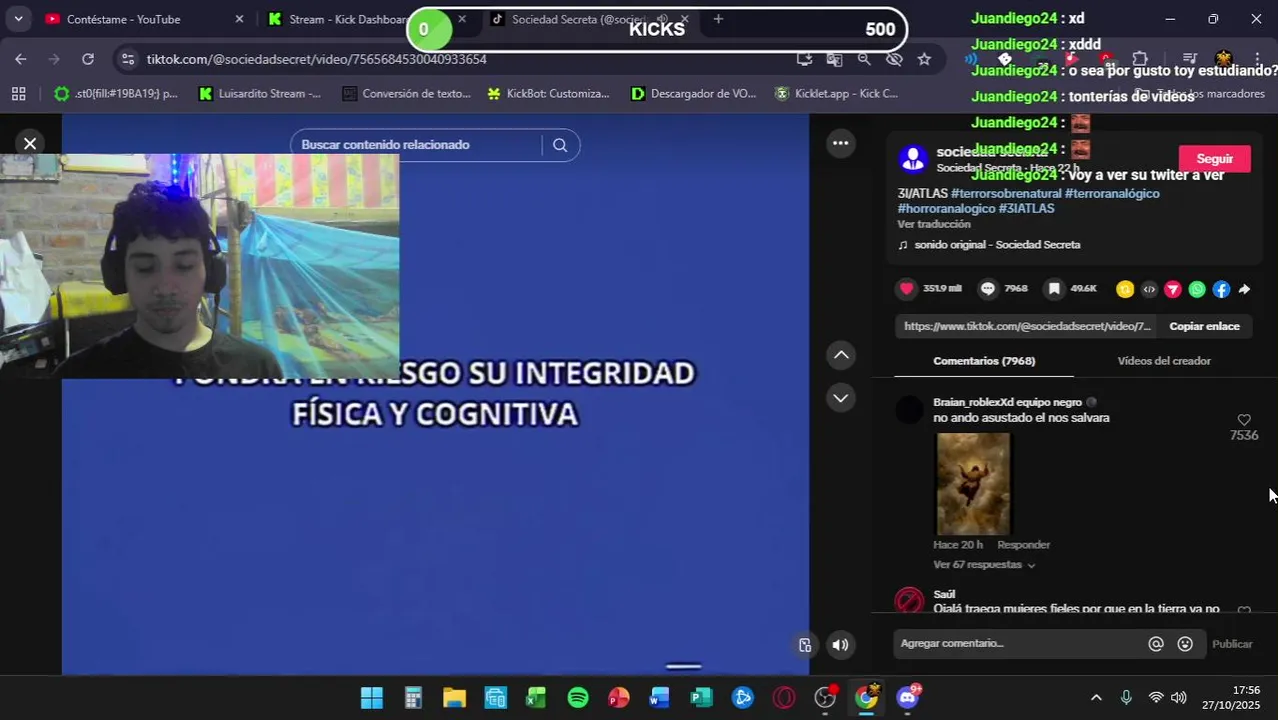Open Opera browser from taskbar
Viewport: 1278px width, 720px height.
pos(784,698)
